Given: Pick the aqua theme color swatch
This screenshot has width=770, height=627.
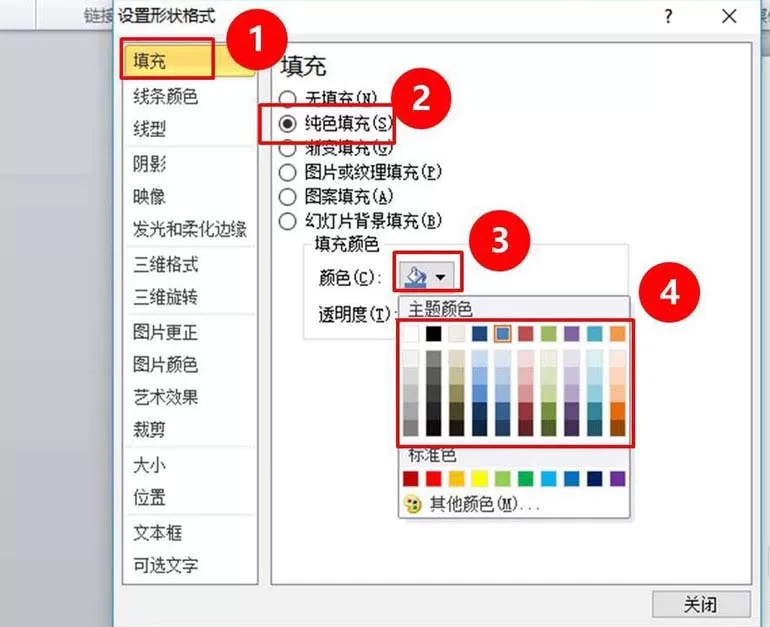Looking at the screenshot, I should click(595, 334).
